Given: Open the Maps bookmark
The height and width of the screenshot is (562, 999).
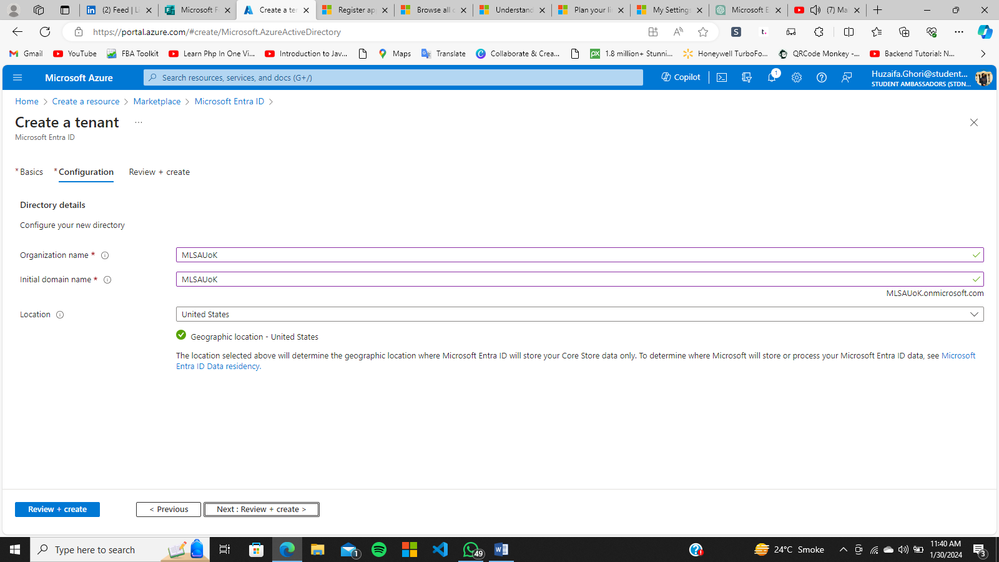Looking at the screenshot, I should (x=394, y=54).
